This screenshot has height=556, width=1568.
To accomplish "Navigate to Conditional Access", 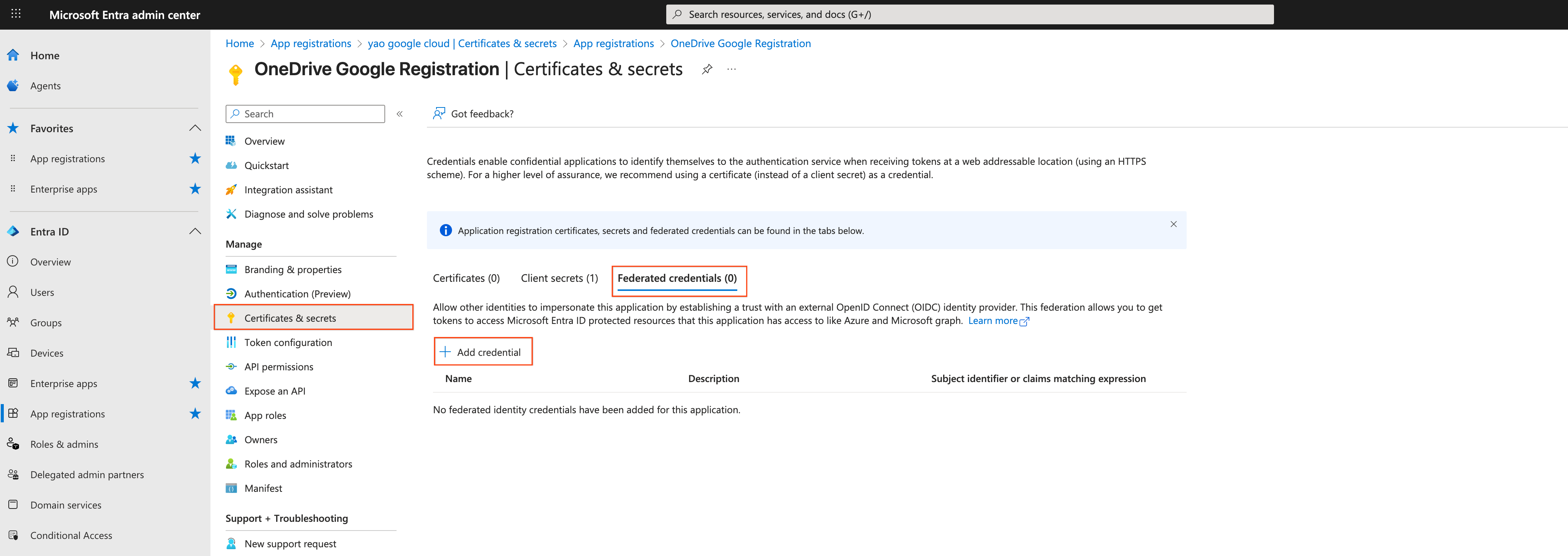I will [x=71, y=535].
